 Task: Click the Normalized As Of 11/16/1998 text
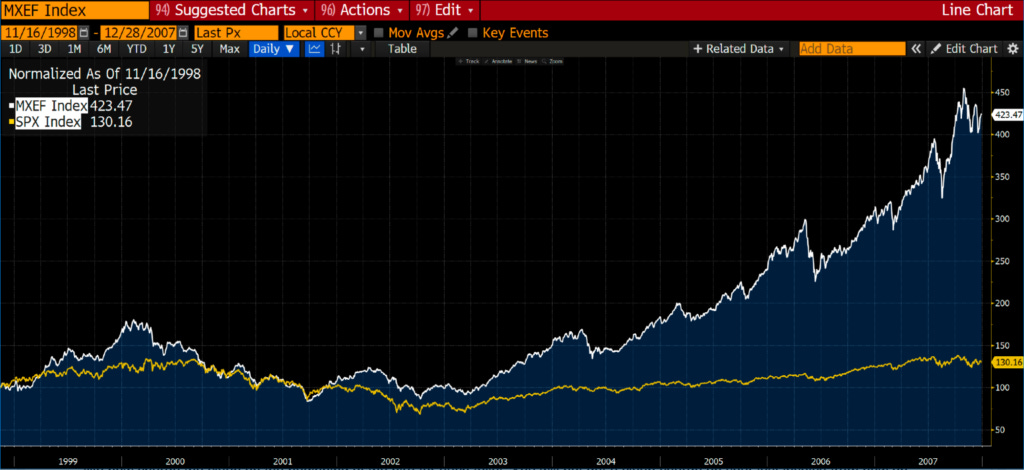coord(104,74)
